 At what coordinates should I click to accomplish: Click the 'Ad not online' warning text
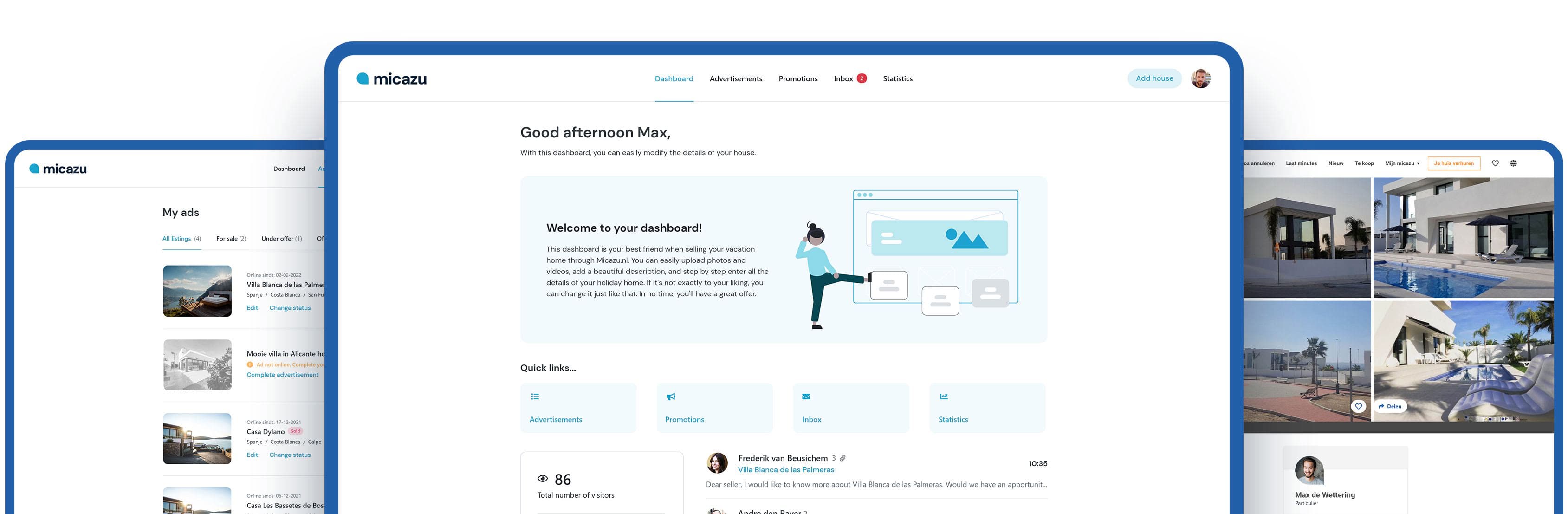click(291, 365)
